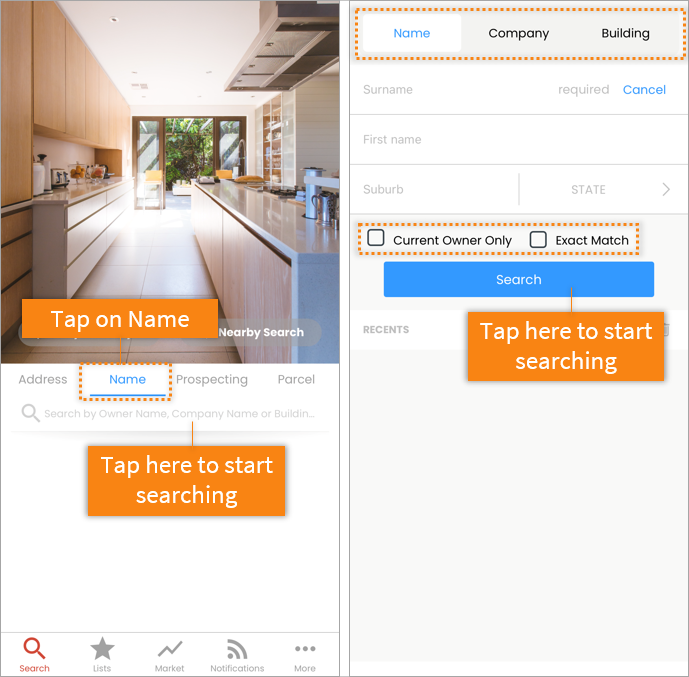This screenshot has height=677, width=689.
Task: Click into the First name field
Action: click(519, 140)
